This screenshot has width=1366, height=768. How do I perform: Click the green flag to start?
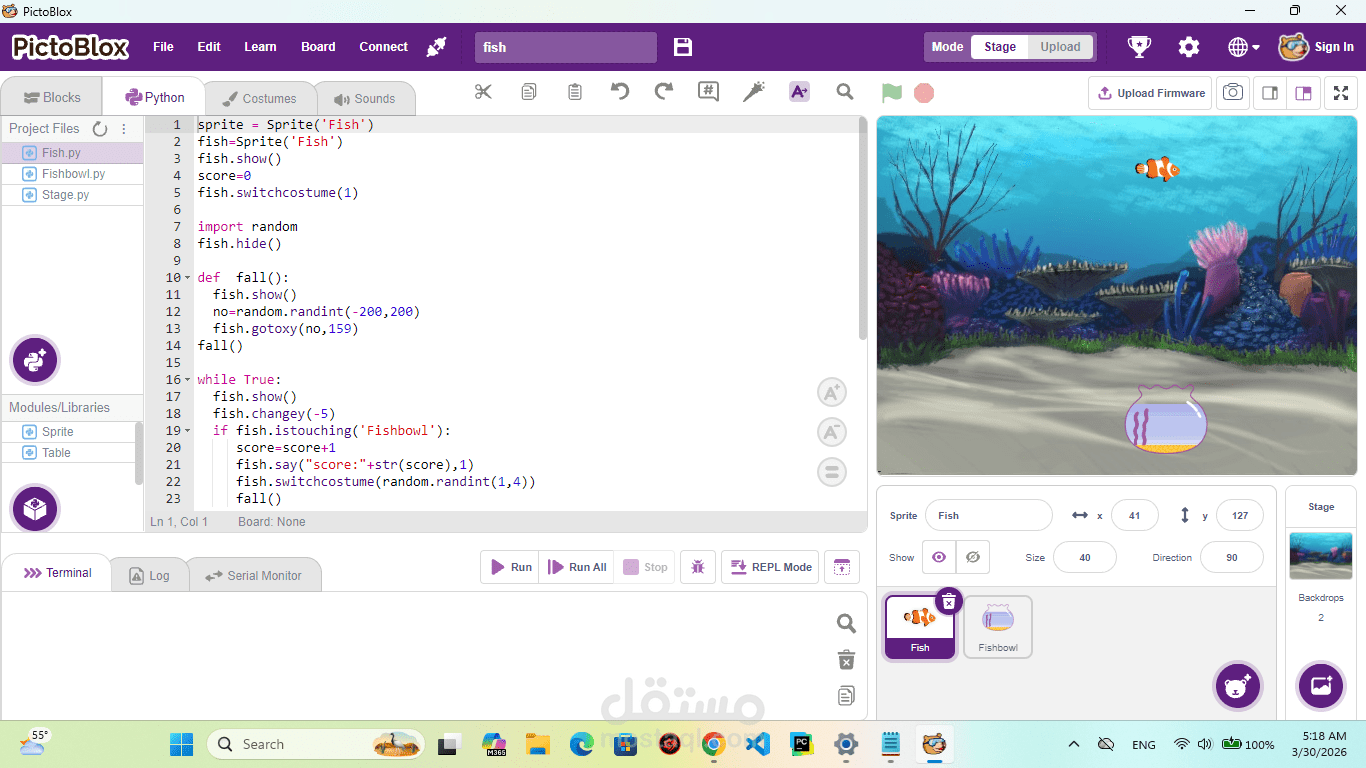(892, 93)
